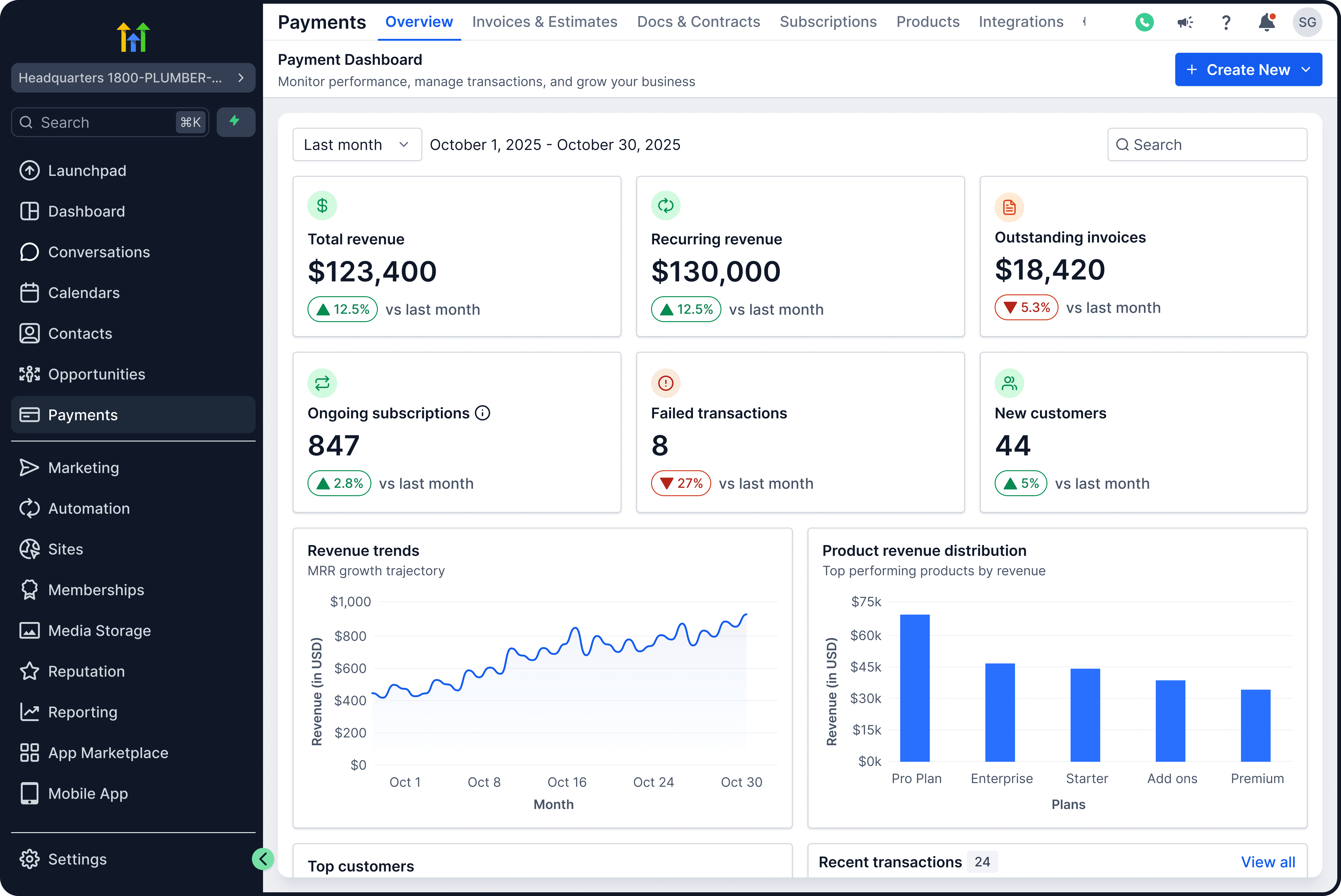
Task: Go to the Products tab
Action: tap(927, 22)
